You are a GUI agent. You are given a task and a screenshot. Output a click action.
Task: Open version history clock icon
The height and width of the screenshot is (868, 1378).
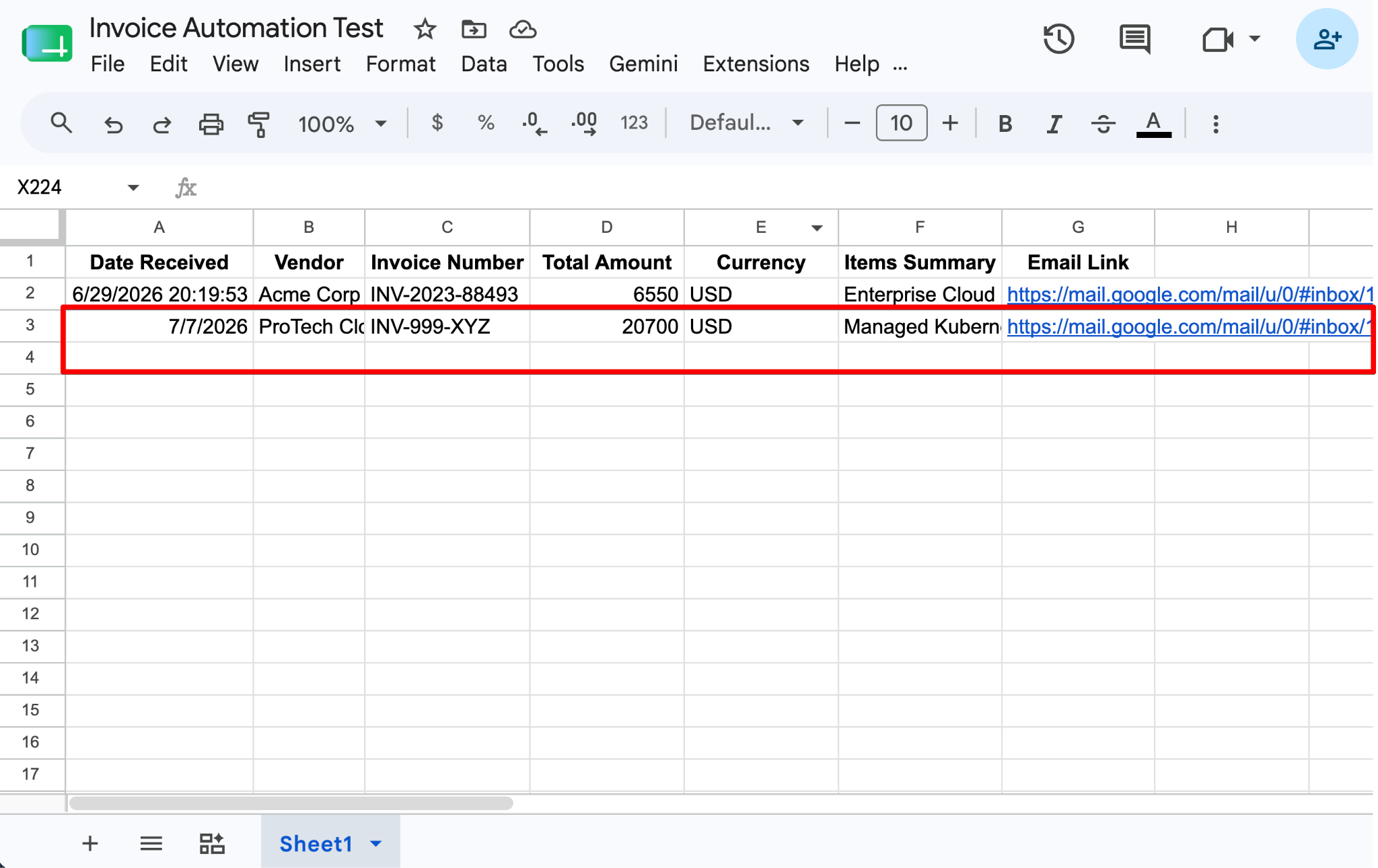point(1058,38)
